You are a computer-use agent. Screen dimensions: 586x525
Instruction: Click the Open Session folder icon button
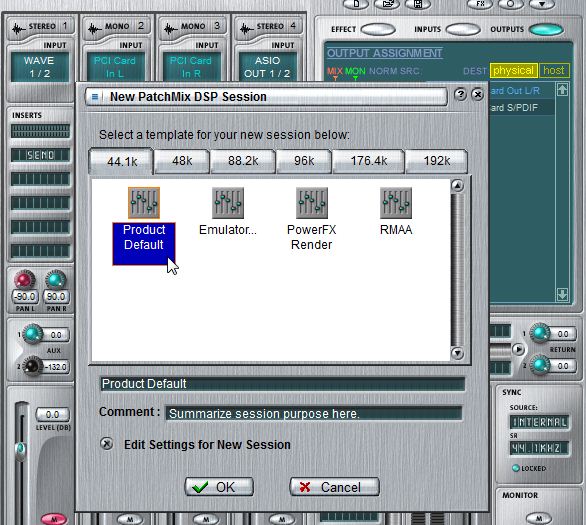[x=387, y=4]
